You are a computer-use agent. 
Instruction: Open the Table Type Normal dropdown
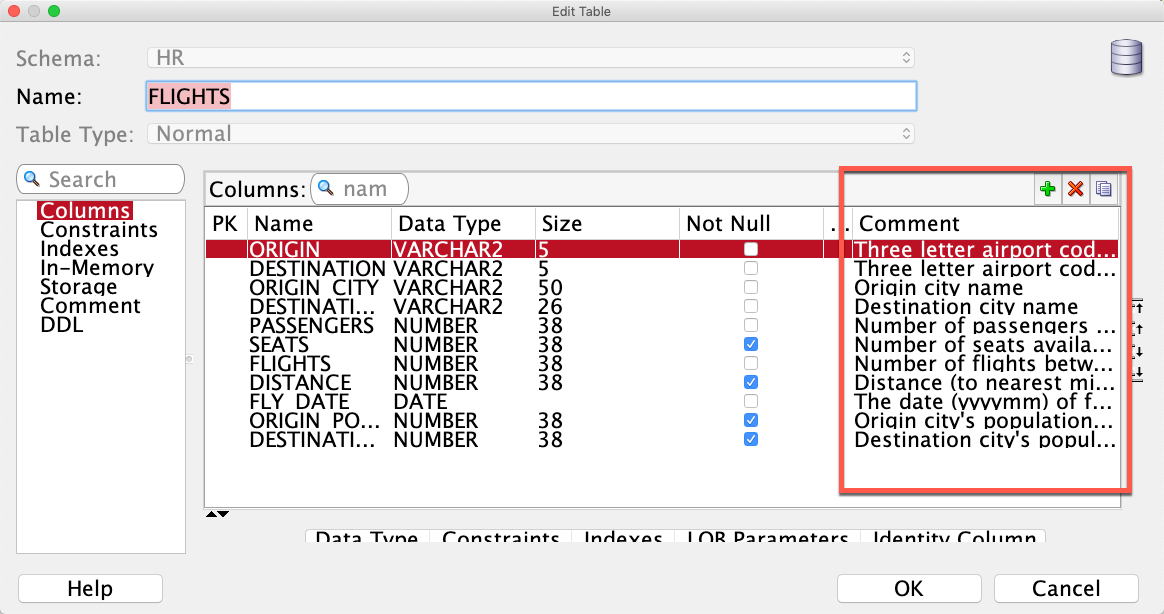(531, 134)
